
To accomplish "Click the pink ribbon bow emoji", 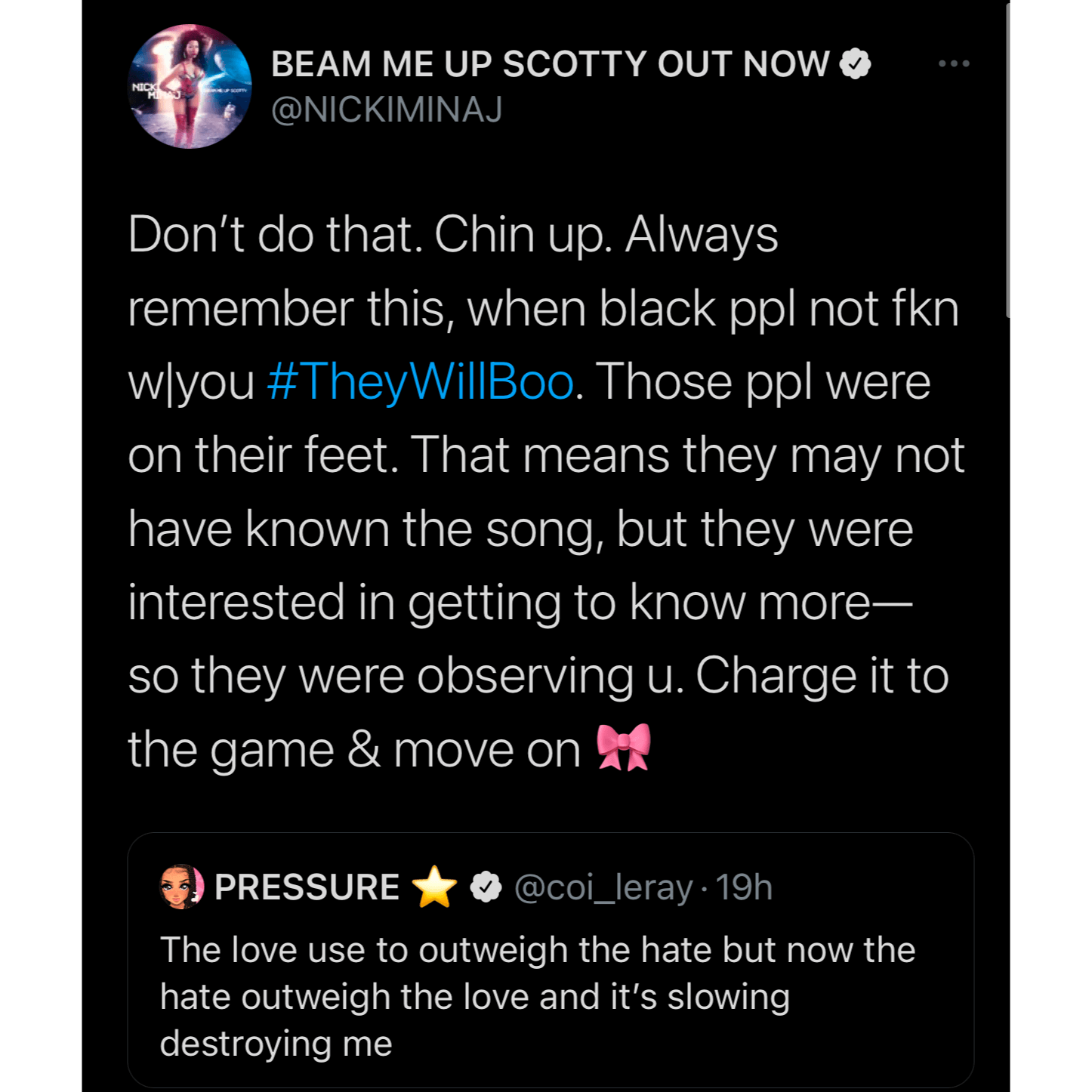I will click(623, 748).
